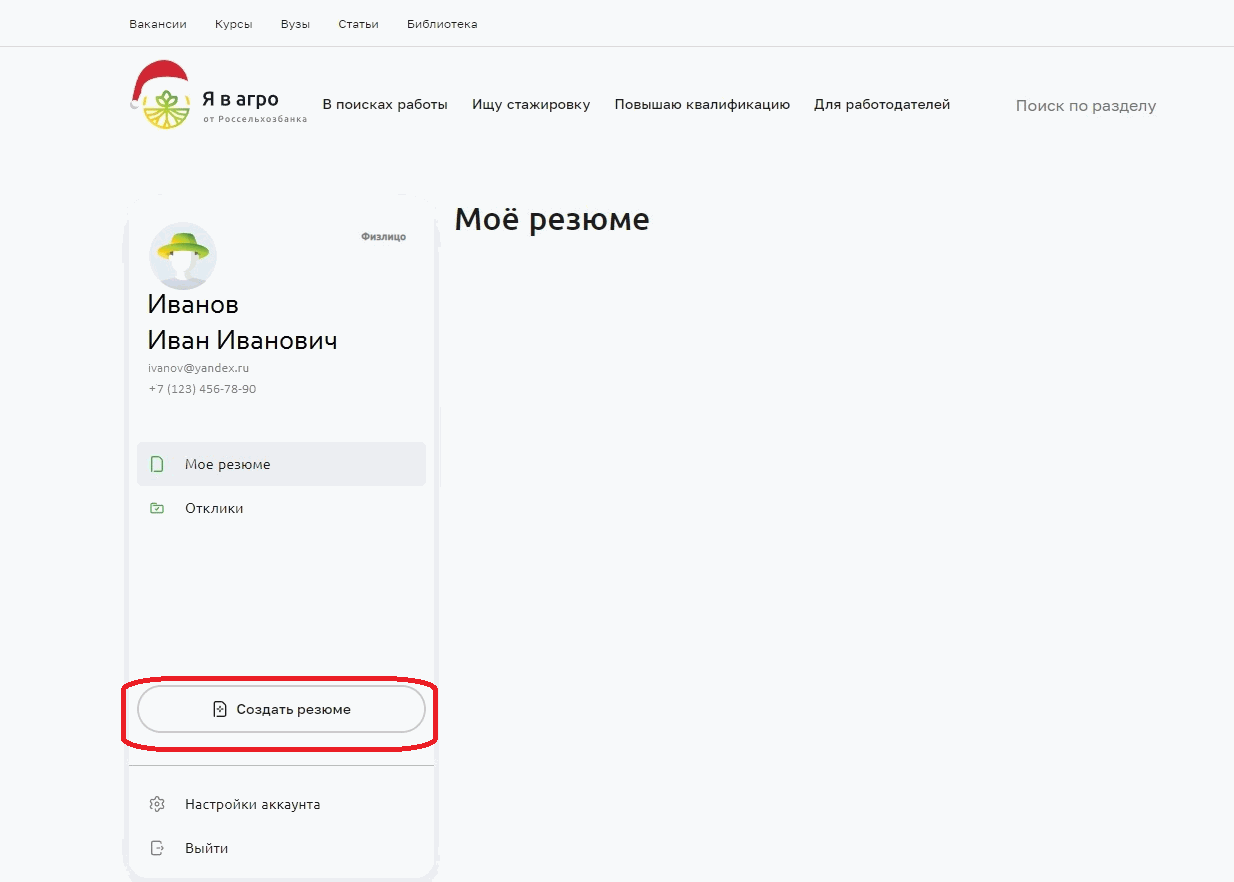The height and width of the screenshot is (882, 1234).
Task: Click the folder icon next to Отклики
Action: tap(157, 508)
